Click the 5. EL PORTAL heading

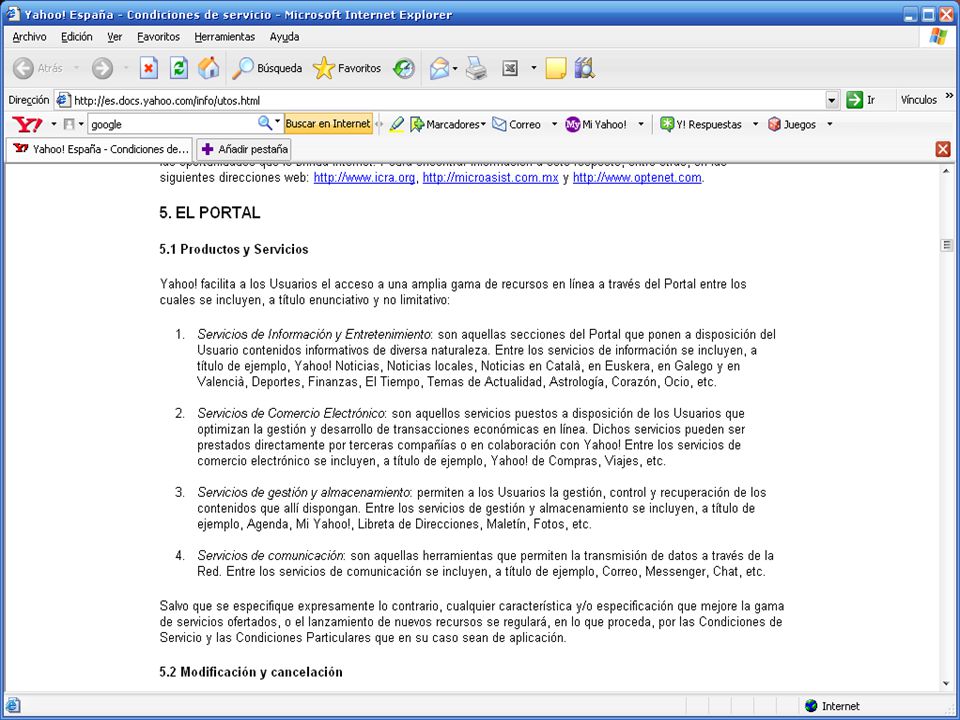pos(210,212)
